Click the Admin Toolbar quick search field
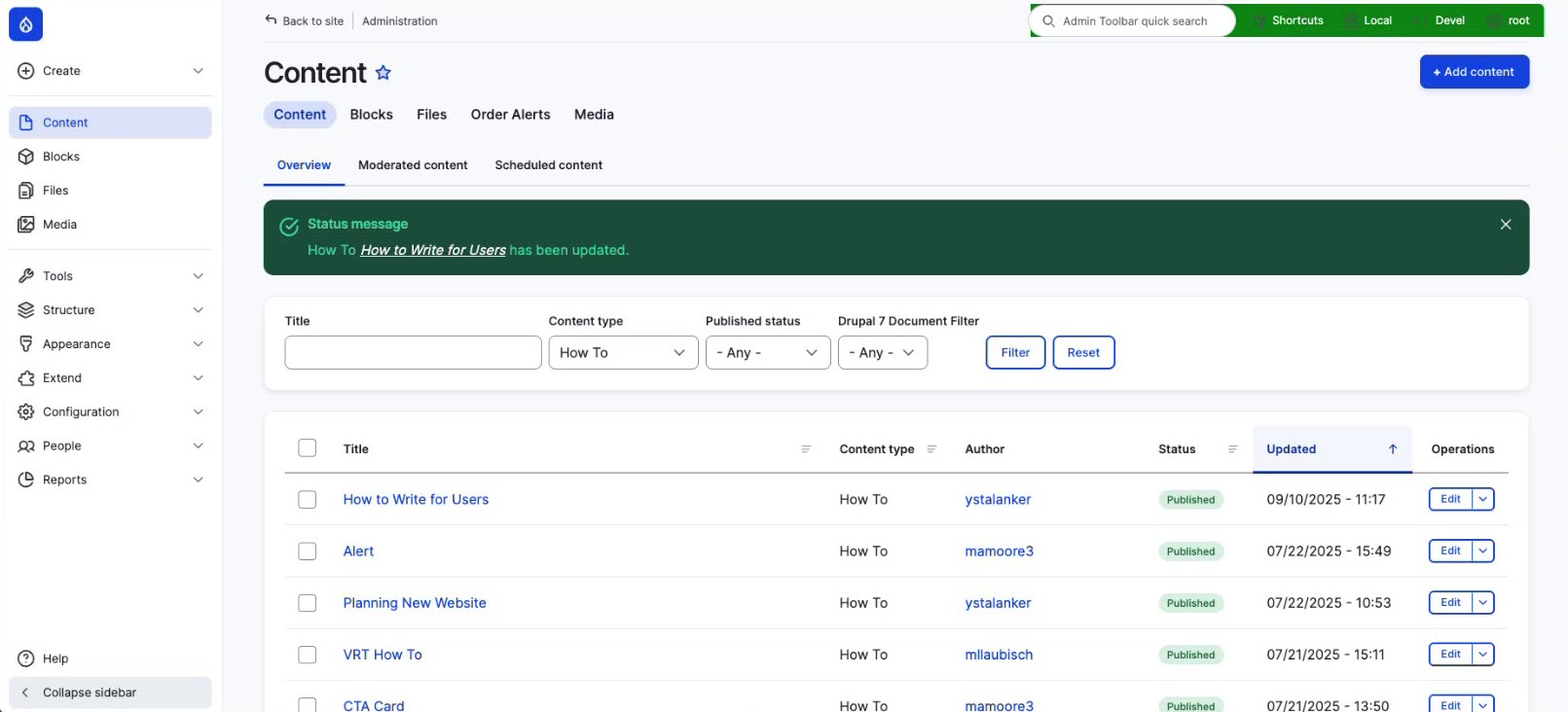 coord(1134,20)
